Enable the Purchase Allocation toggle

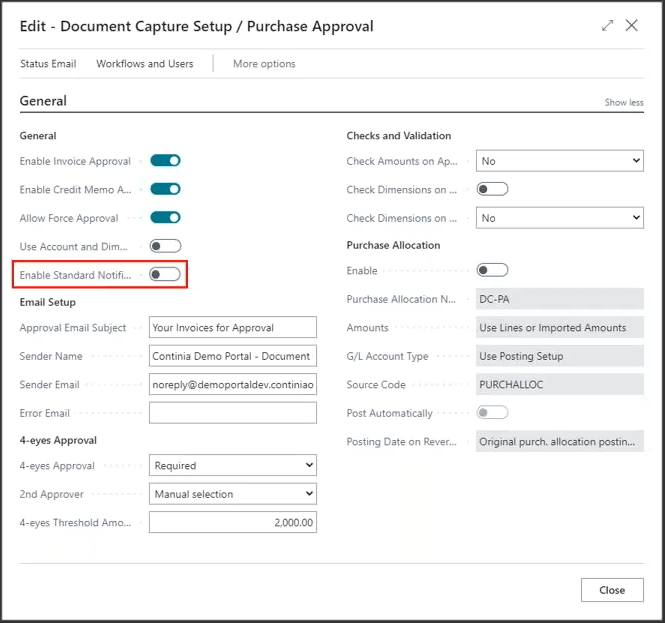pos(492,270)
